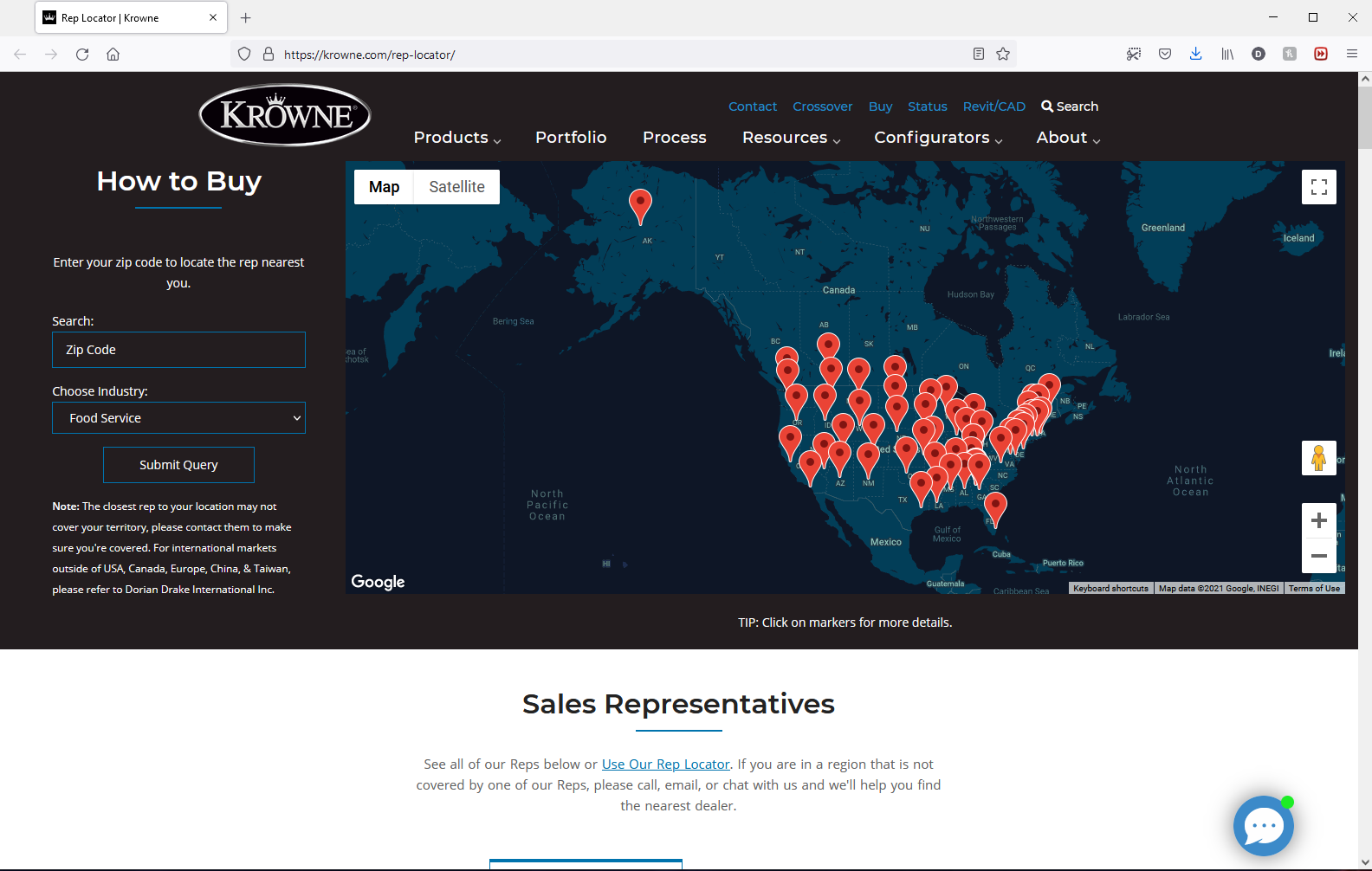
Task: Click the Street View pegman
Action: (x=1319, y=458)
